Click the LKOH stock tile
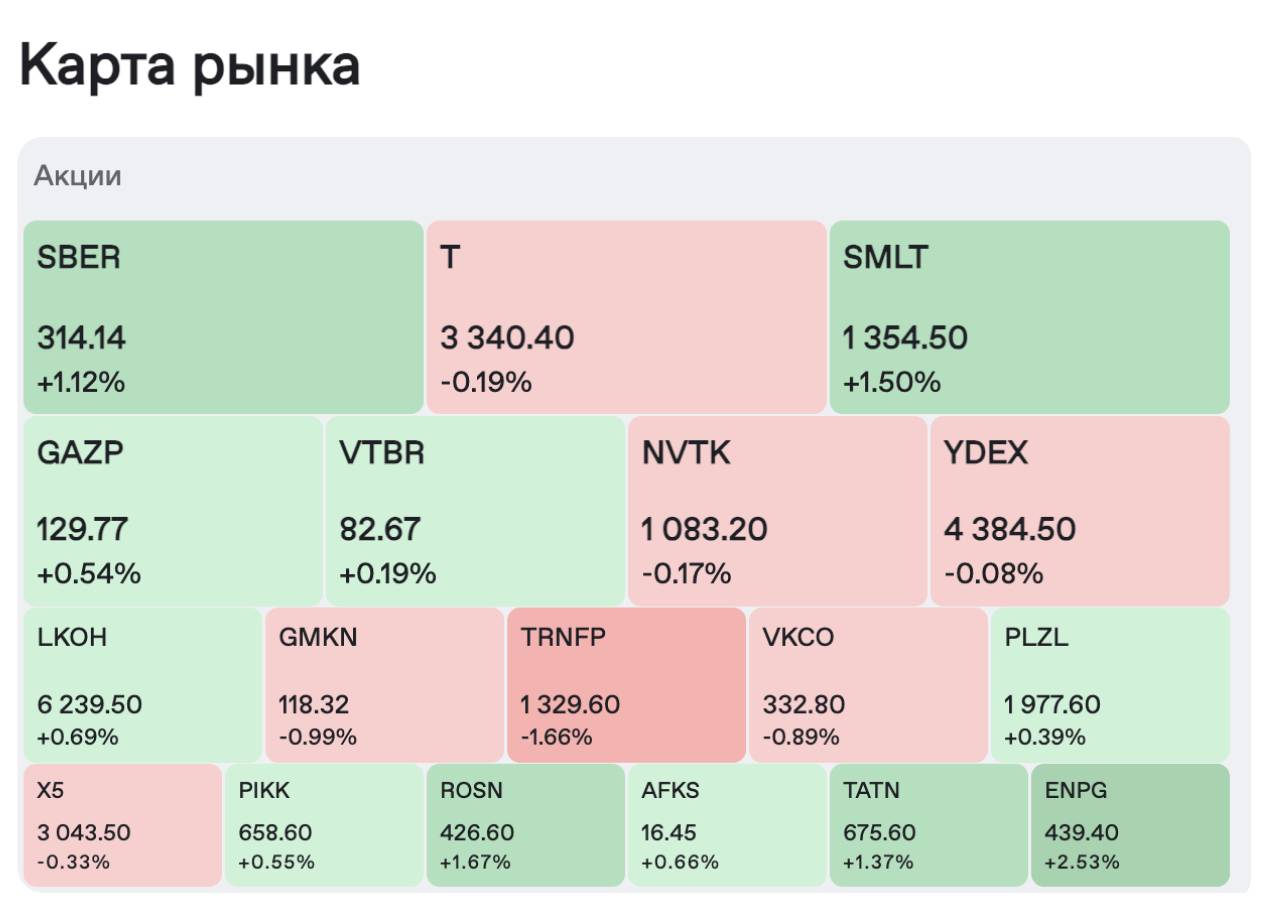The width and height of the screenshot is (1272, 909). [x=142, y=685]
